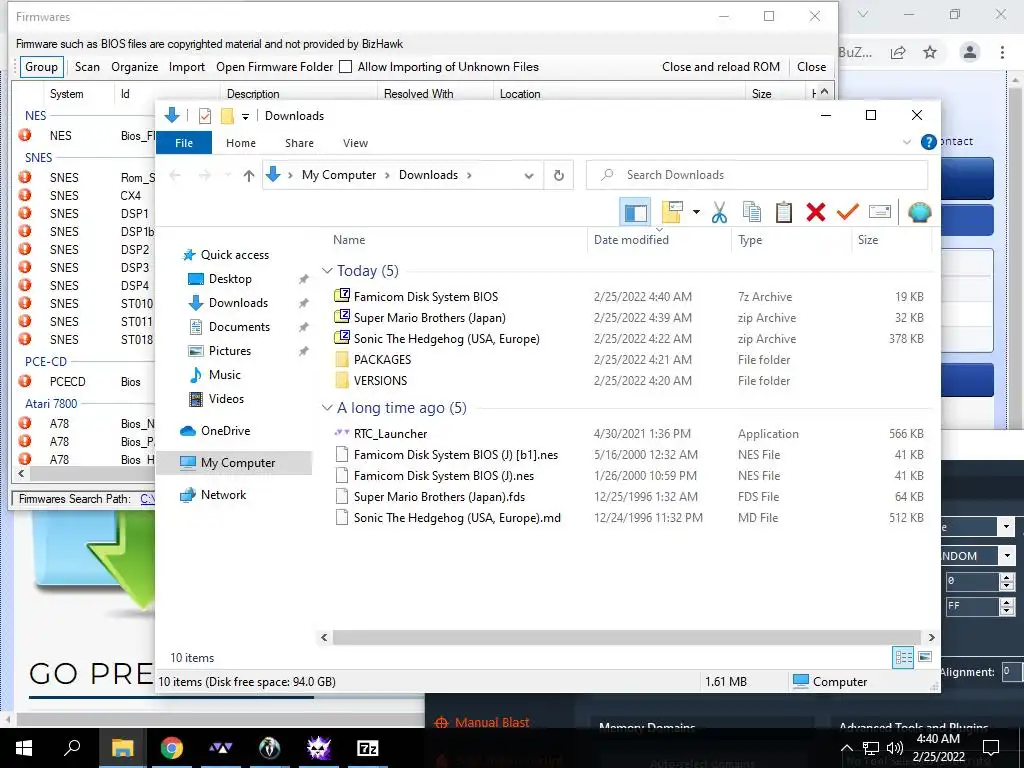This screenshot has height=768, width=1024.
Task: Switch to large icons view in status bar
Action: [x=925, y=657]
